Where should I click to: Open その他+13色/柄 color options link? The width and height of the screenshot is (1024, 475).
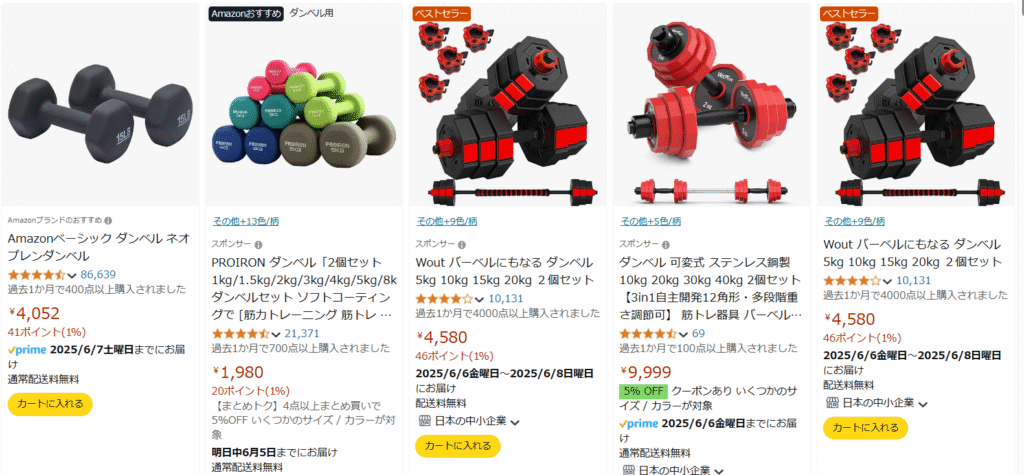[x=246, y=221]
